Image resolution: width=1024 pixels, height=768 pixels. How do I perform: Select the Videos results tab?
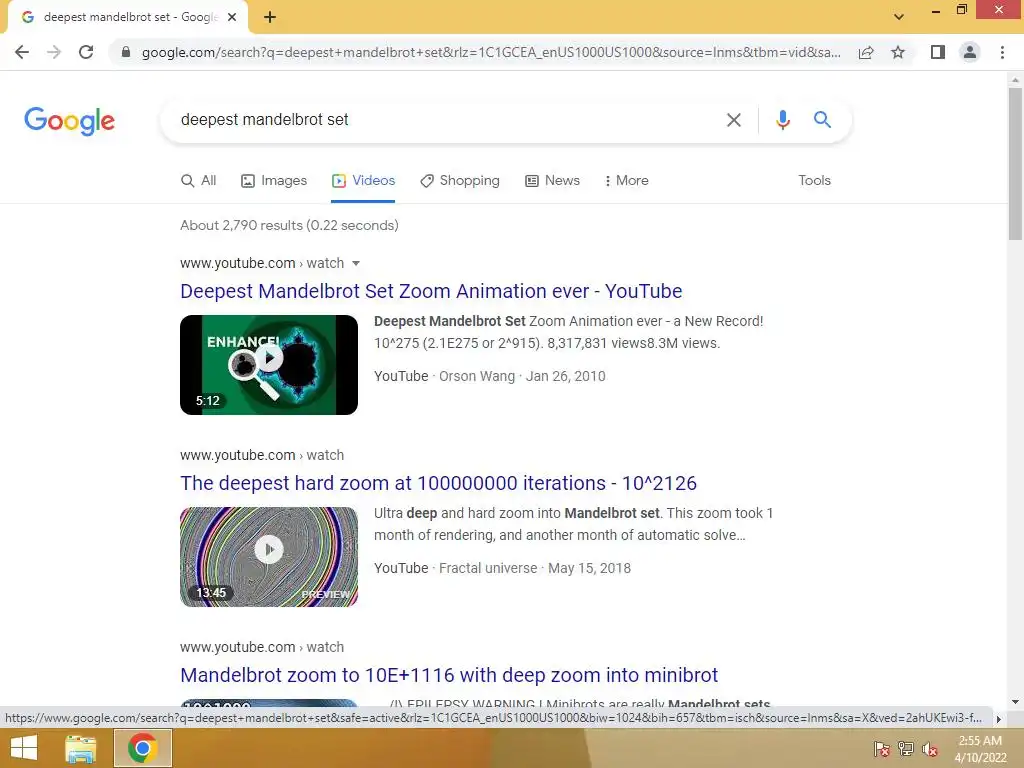coord(363,181)
